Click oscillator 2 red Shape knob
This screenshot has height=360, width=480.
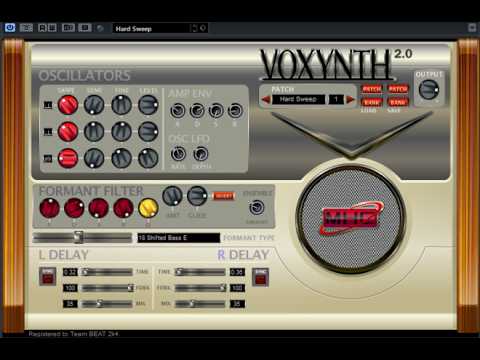68,131
